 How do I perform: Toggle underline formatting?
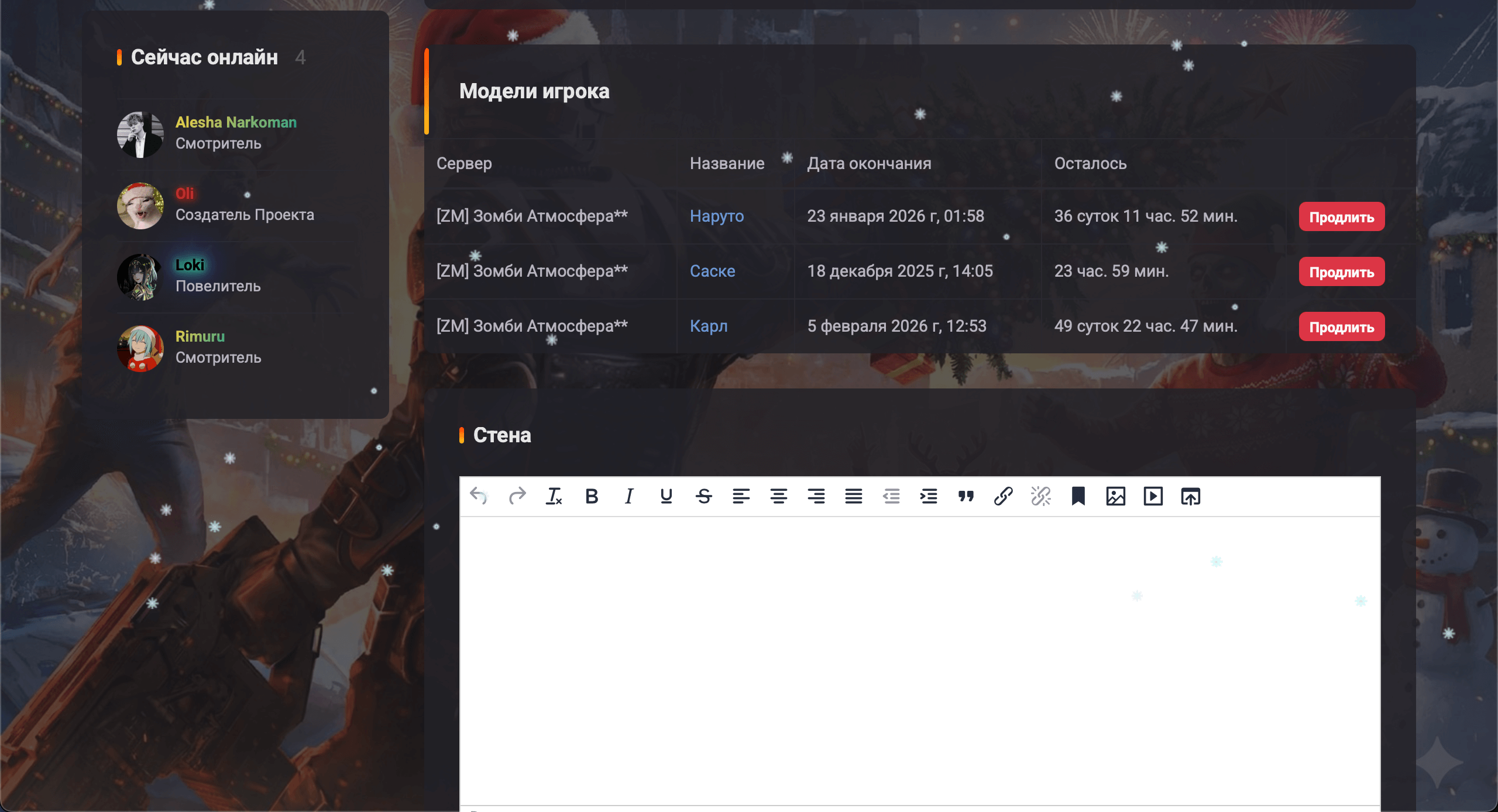coord(666,496)
